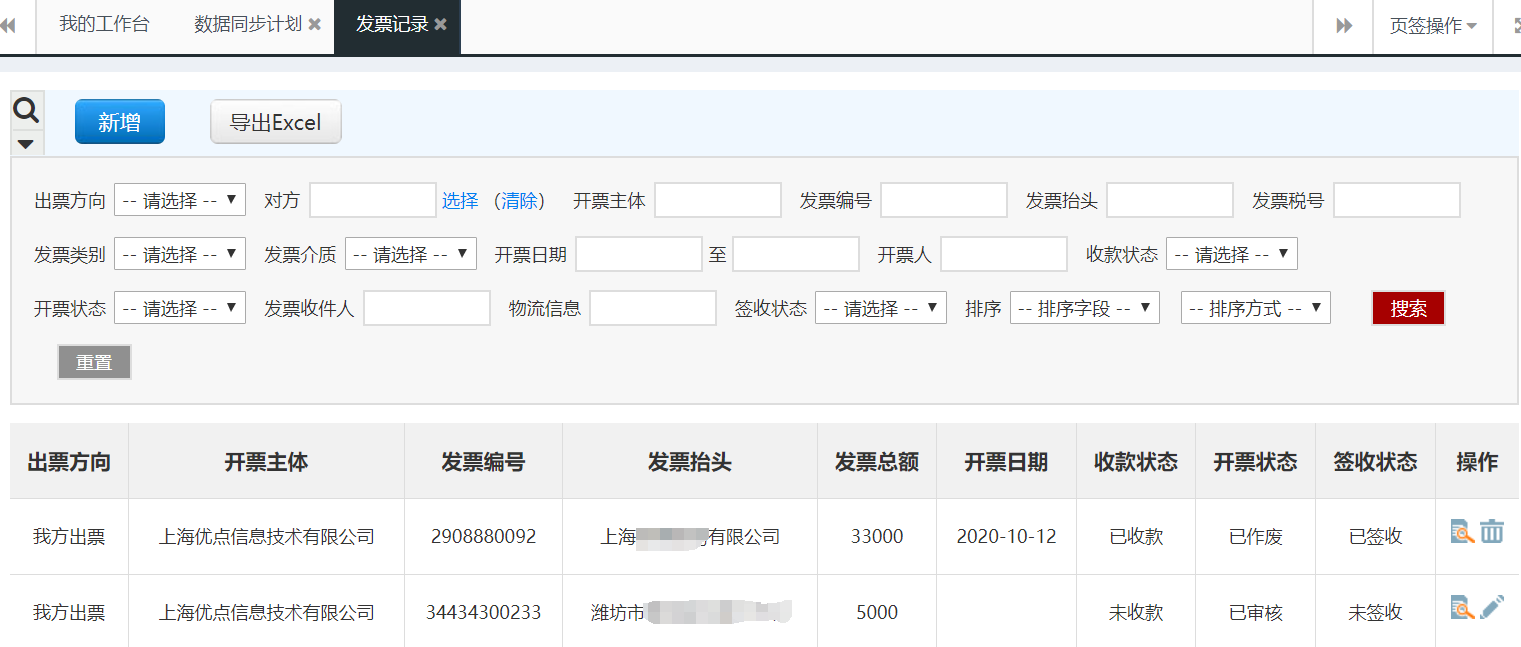Image resolution: width=1521 pixels, height=647 pixels.
Task: Click the 收款状态 column header
Action: click(x=1136, y=461)
